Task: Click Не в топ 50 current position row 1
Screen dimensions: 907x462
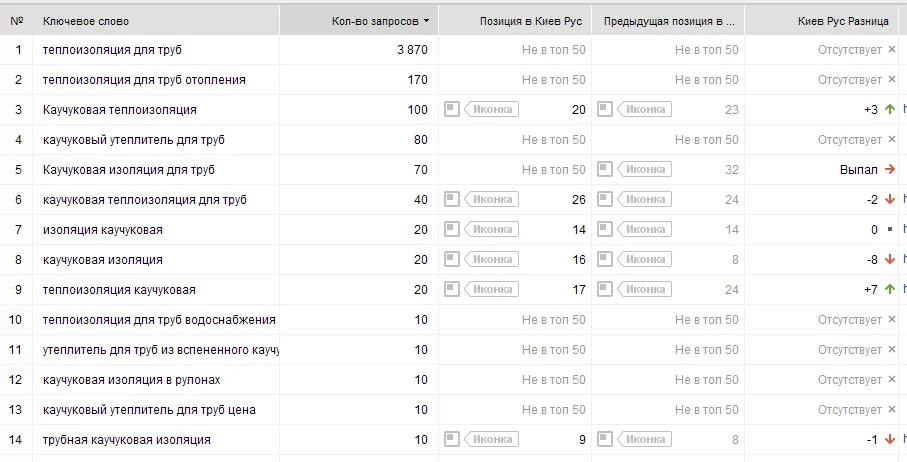Action: coord(554,50)
